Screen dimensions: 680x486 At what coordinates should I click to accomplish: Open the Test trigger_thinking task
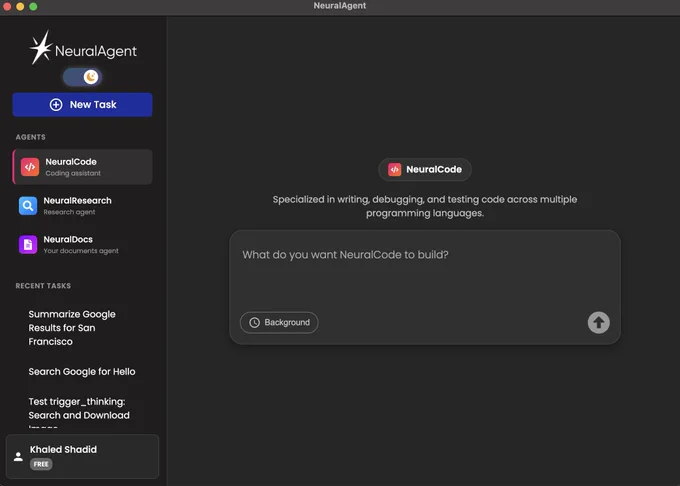coord(79,411)
